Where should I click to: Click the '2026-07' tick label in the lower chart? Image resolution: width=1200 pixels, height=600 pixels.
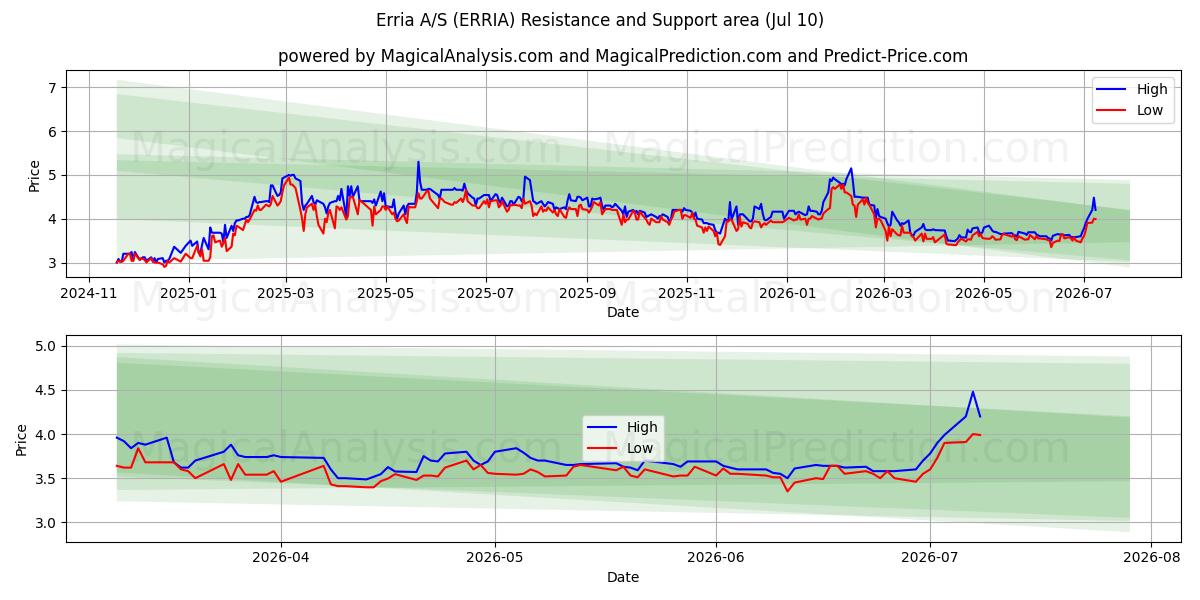[x=931, y=559]
